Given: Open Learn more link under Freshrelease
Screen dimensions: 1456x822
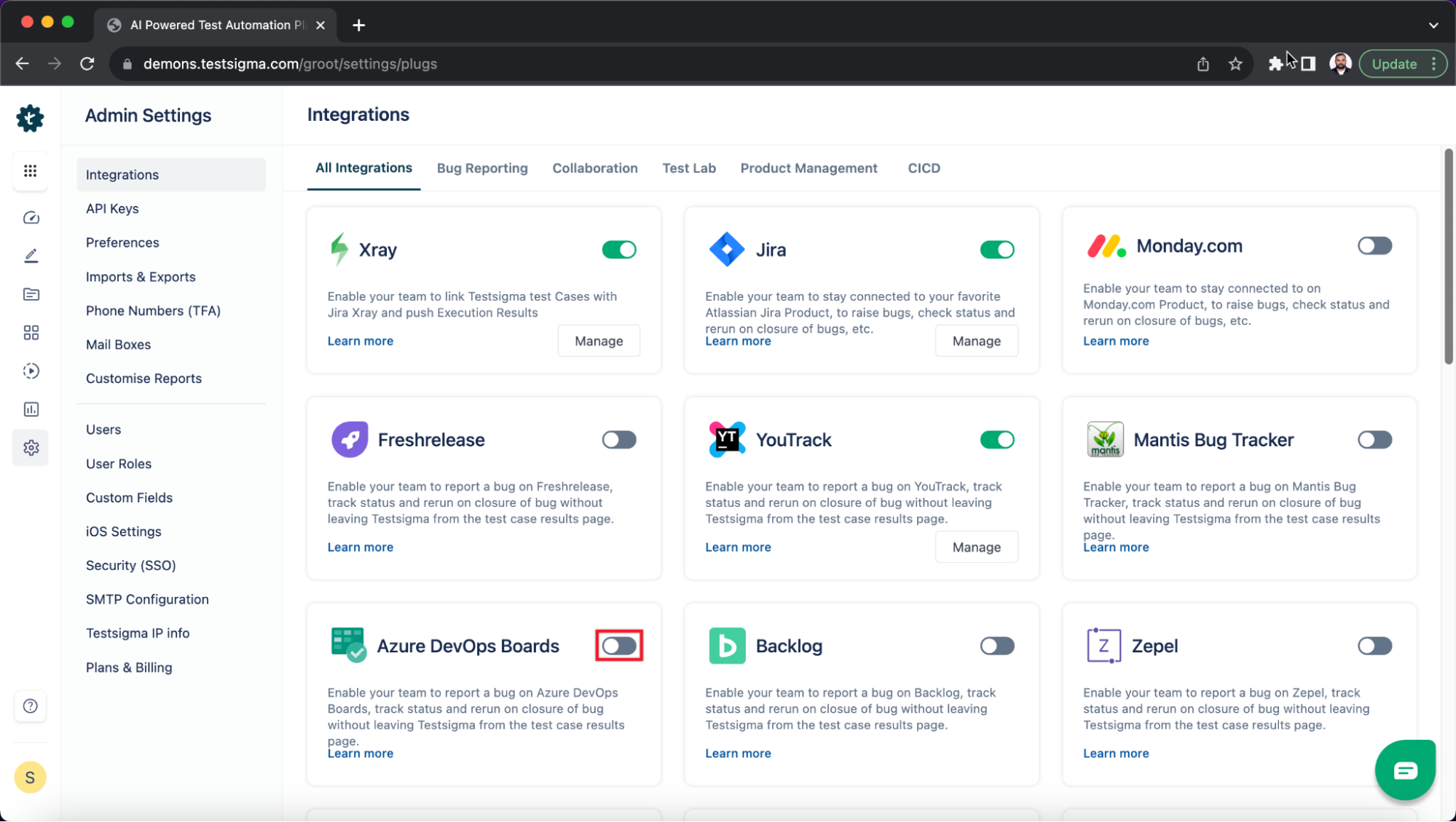Looking at the screenshot, I should pos(361,547).
